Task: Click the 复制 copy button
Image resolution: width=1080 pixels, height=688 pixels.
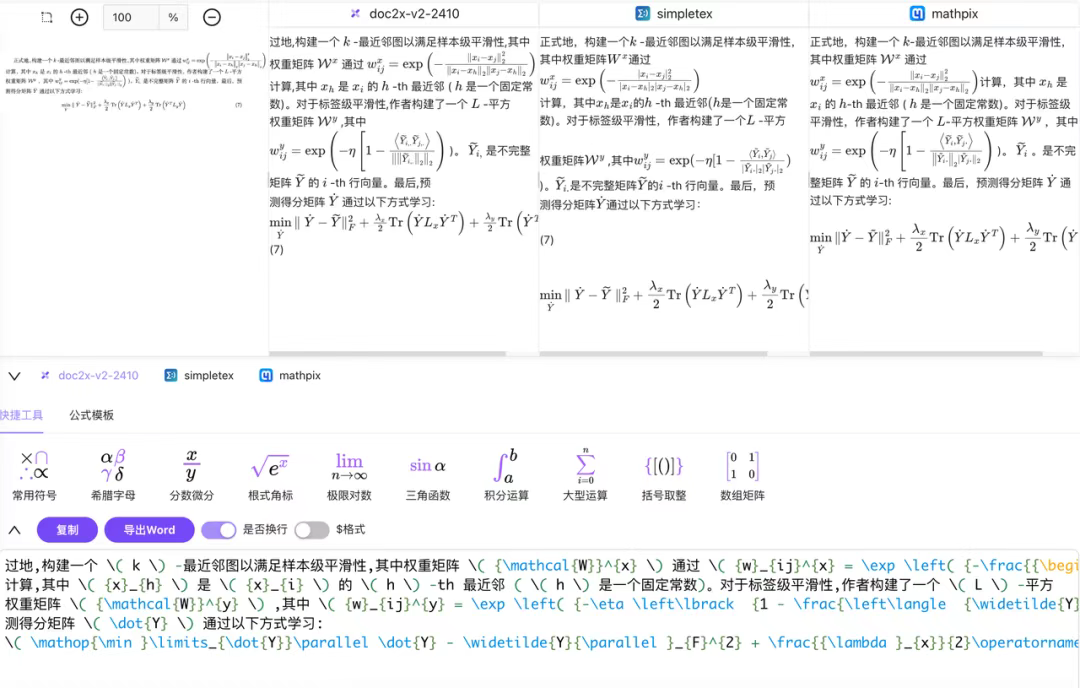Action: 67,530
